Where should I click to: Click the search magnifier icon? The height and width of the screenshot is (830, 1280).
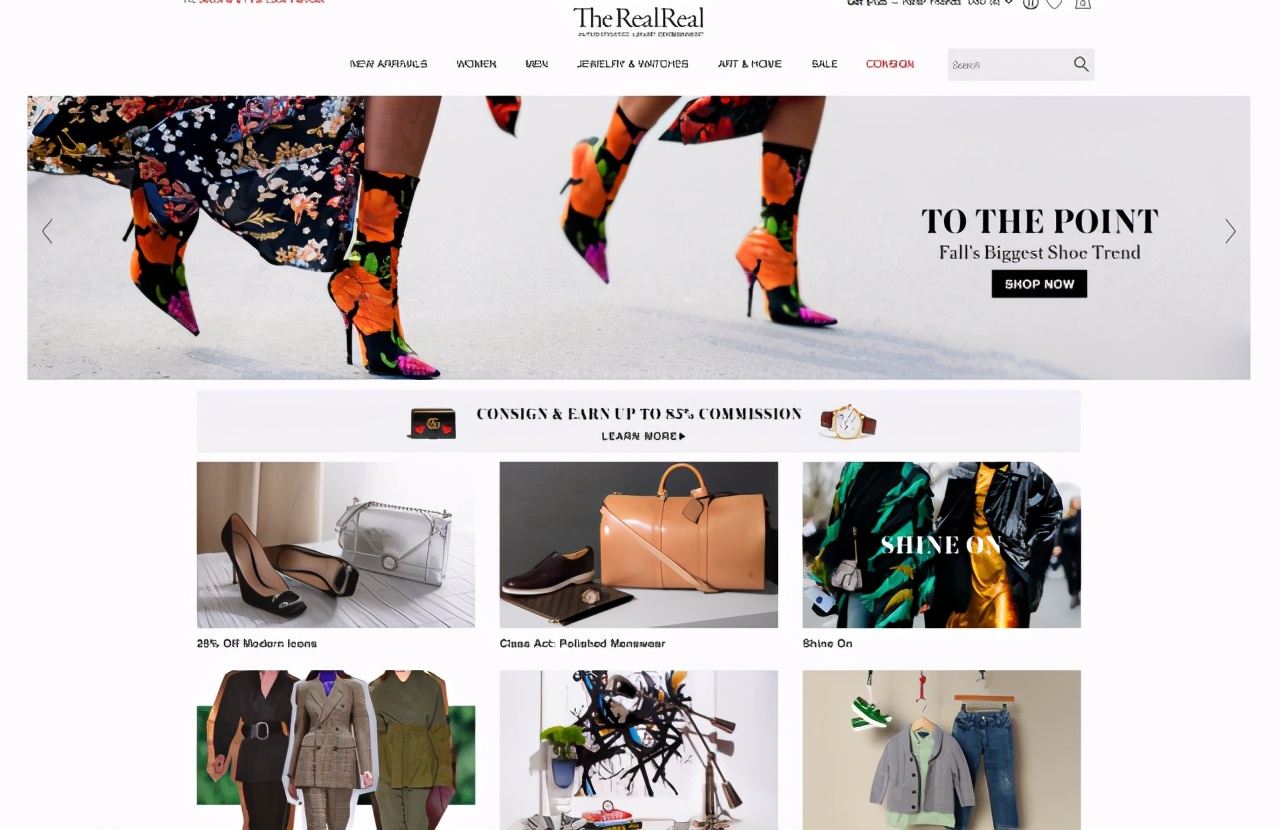coord(1081,64)
